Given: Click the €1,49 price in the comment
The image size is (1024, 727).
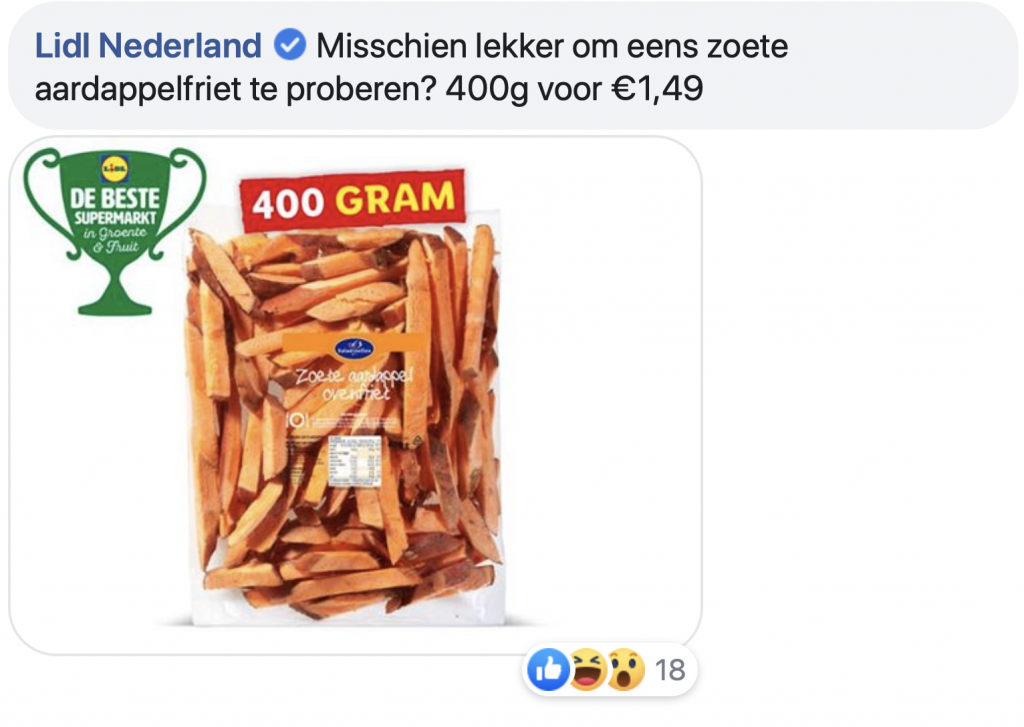Looking at the screenshot, I should pyautogui.click(x=657, y=88).
